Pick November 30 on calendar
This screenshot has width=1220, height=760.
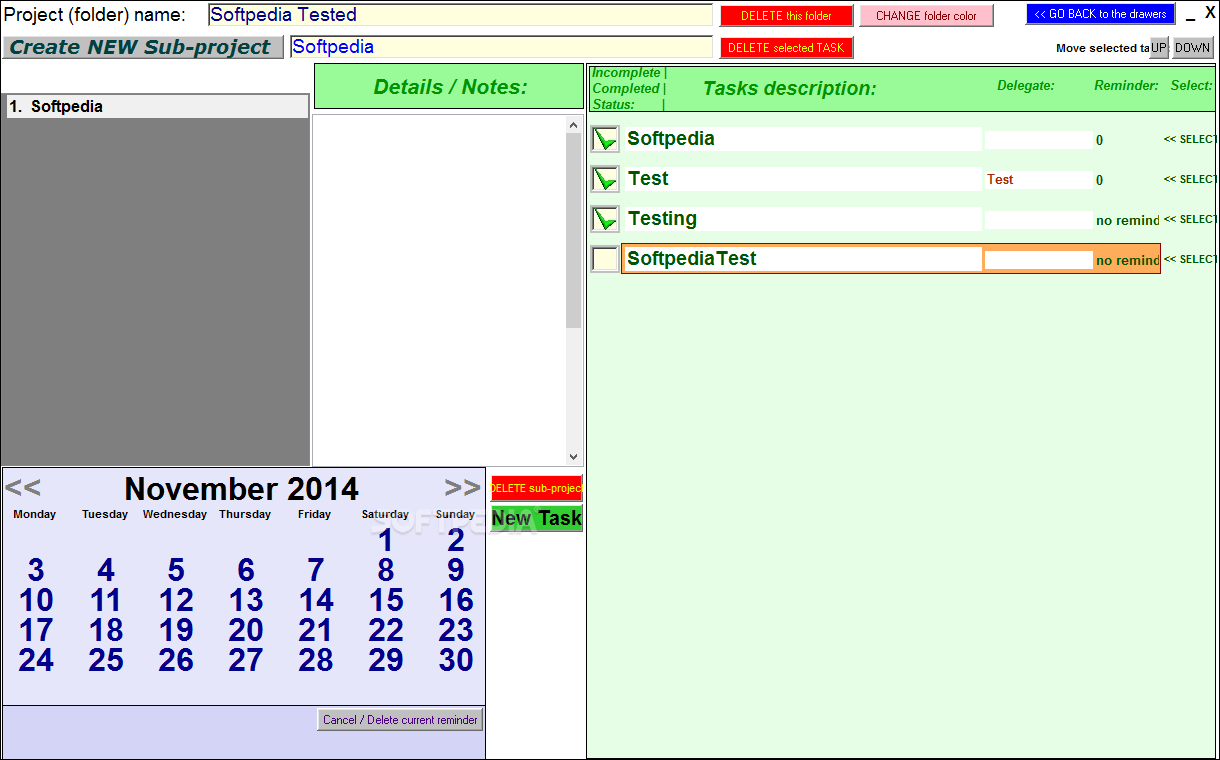point(456,661)
